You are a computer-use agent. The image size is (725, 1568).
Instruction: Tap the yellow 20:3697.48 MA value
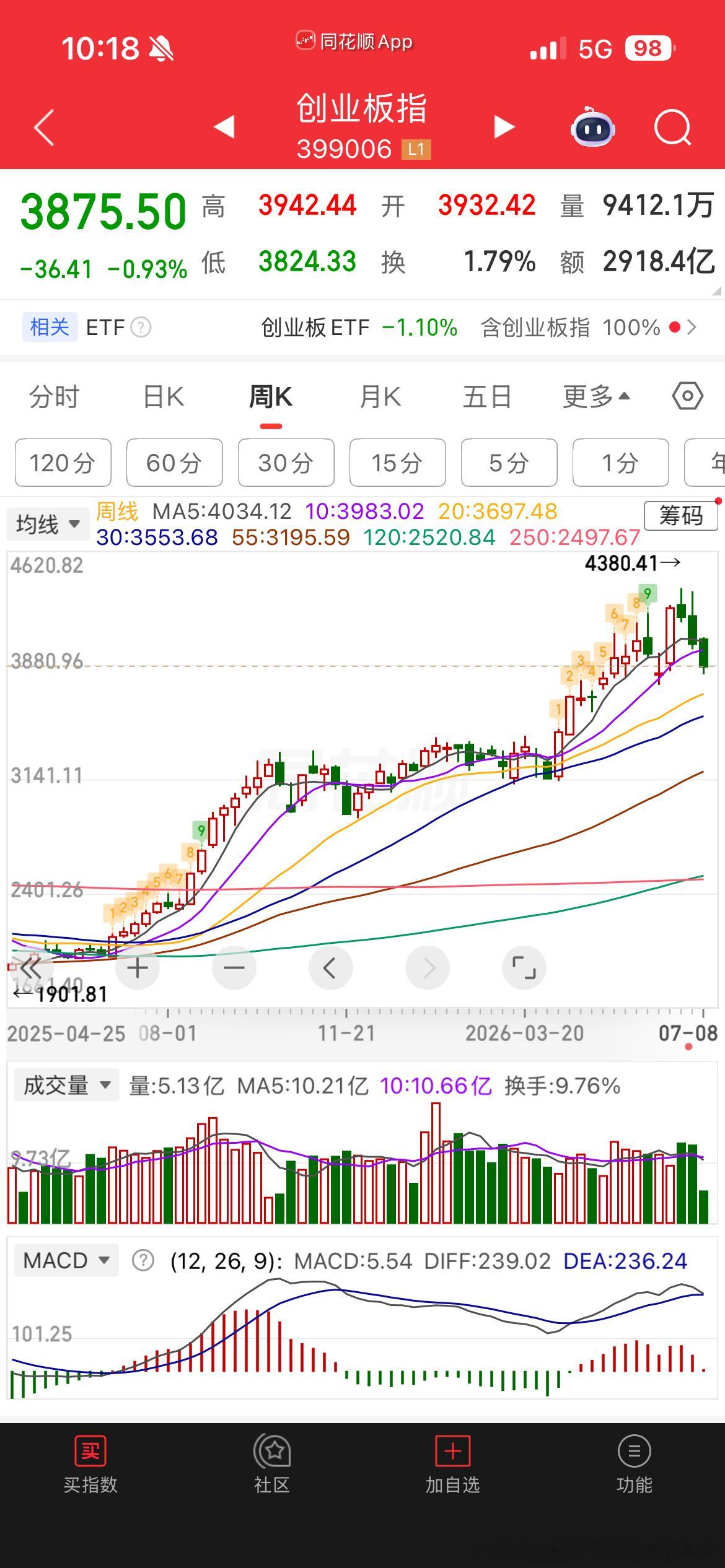tap(498, 512)
